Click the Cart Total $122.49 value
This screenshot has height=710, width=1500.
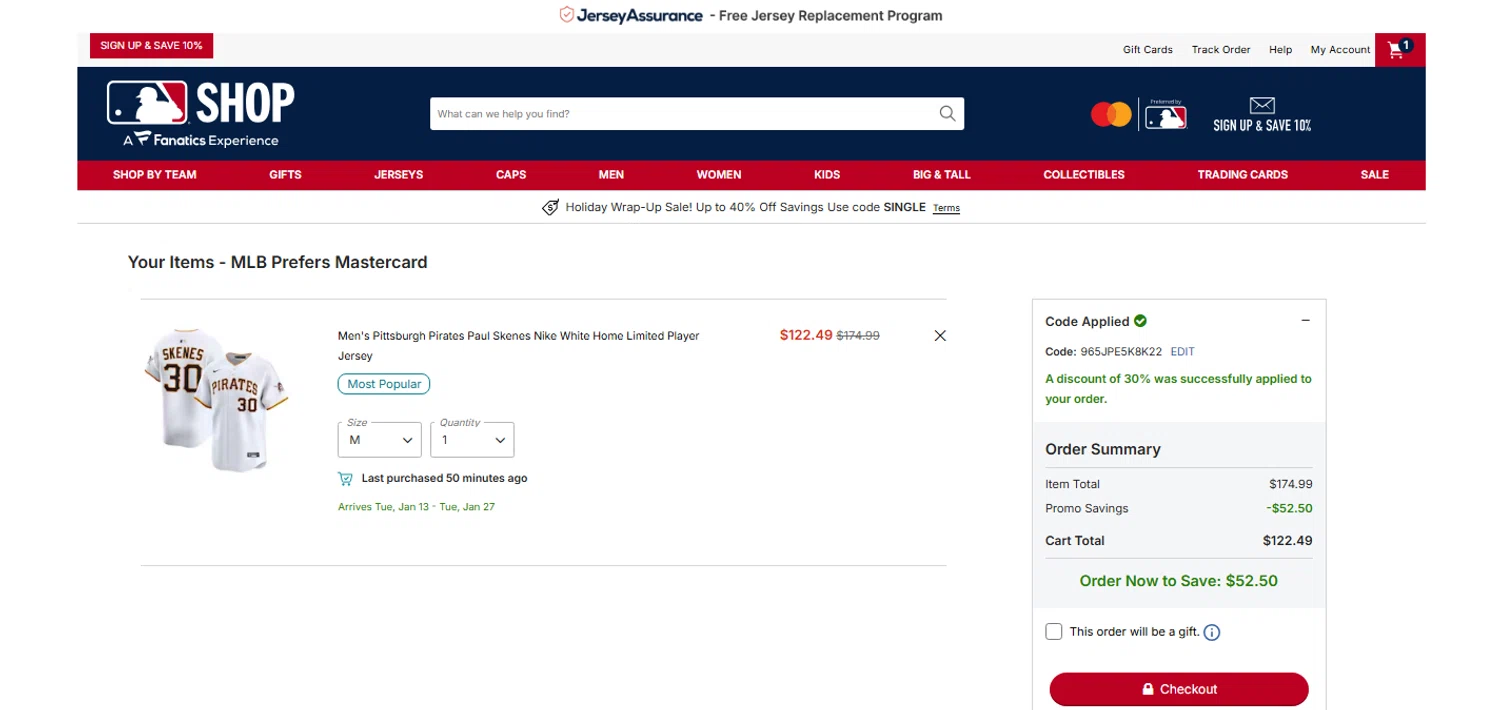(1288, 541)
